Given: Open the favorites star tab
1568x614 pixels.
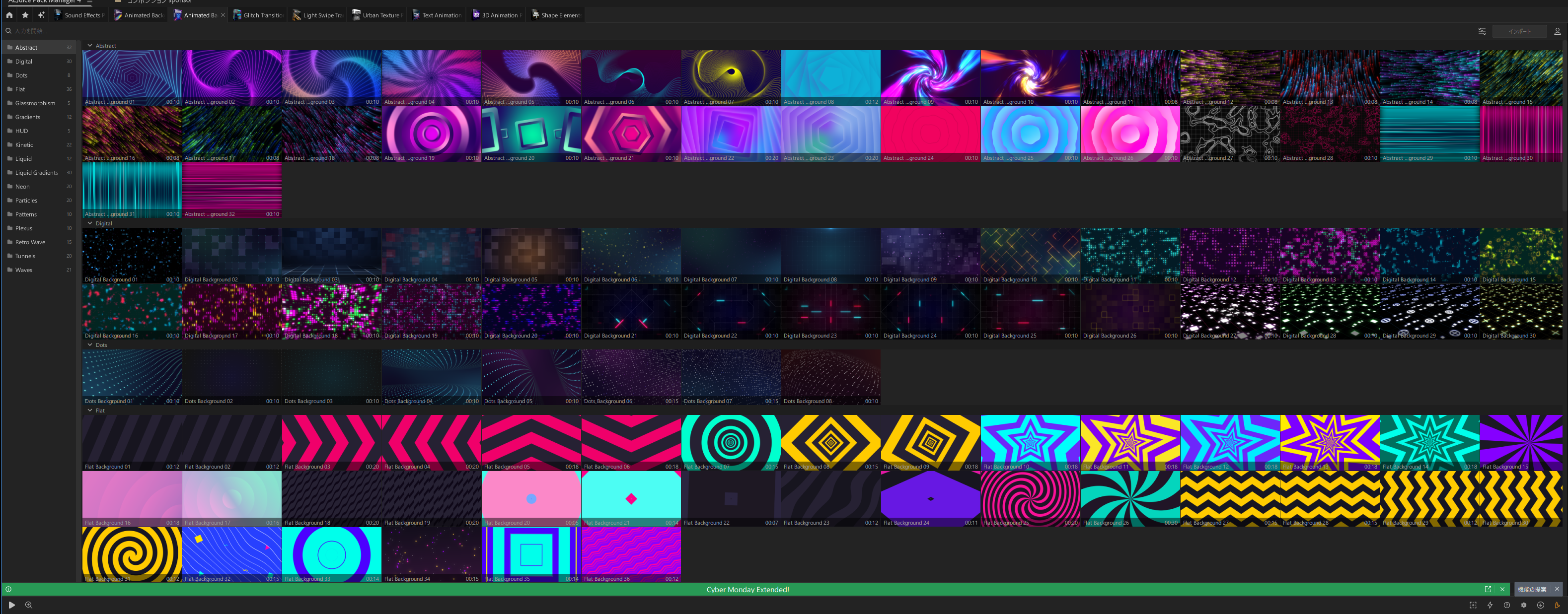Looking at the screenshot, I should tap(25, 15).
